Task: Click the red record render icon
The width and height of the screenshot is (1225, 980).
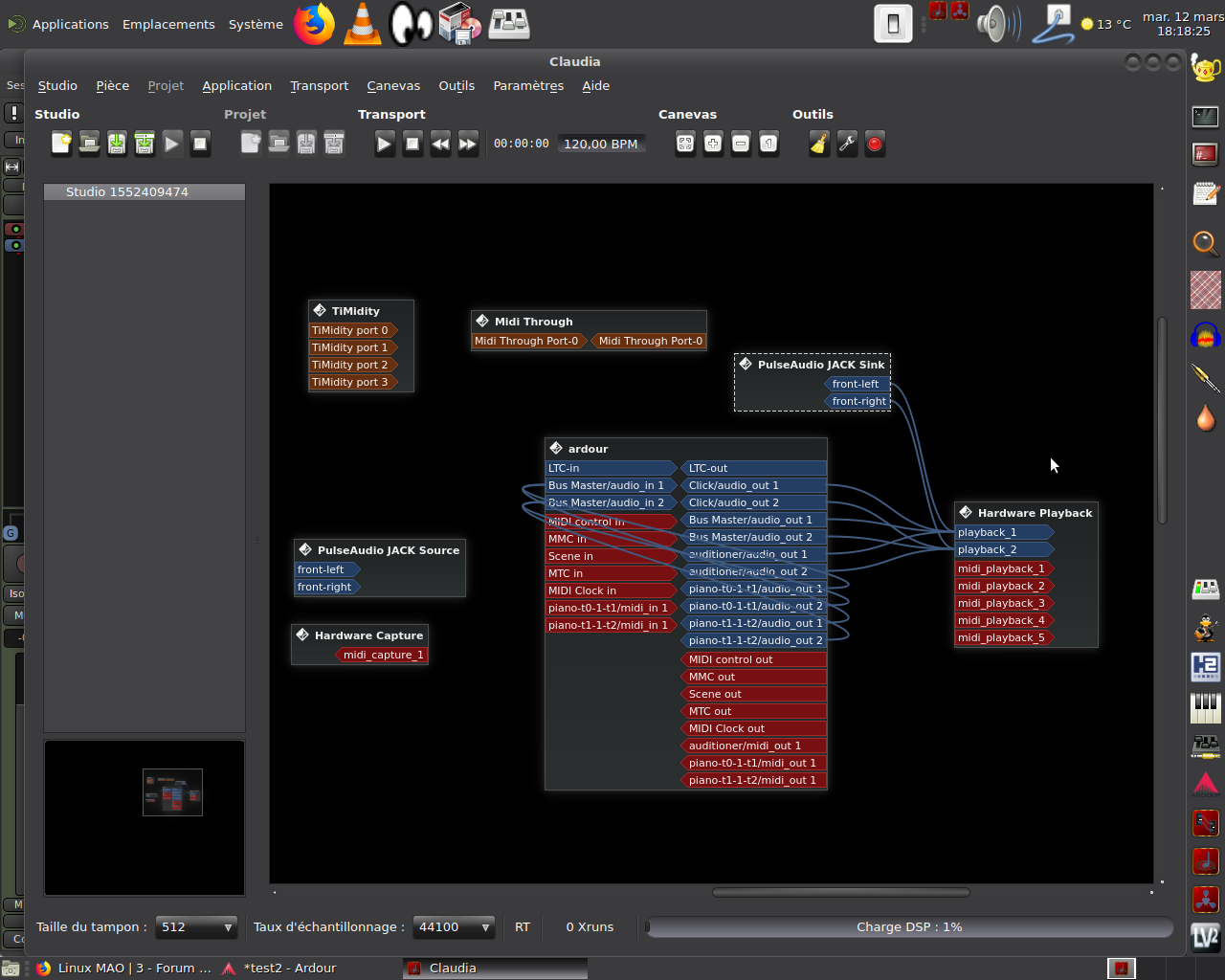Action: pos(875,144)
